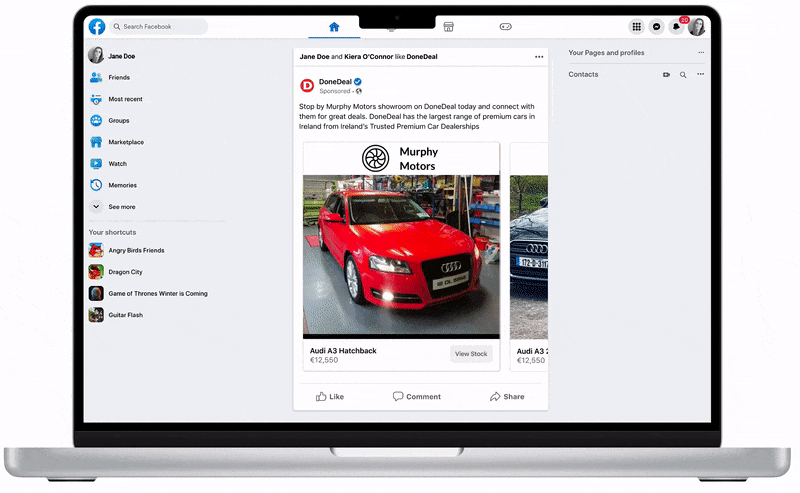The height and width of the screenshot is (493, 800).
Task: Click the DoneDeal verified badge
Action: [x=358, y=82]
